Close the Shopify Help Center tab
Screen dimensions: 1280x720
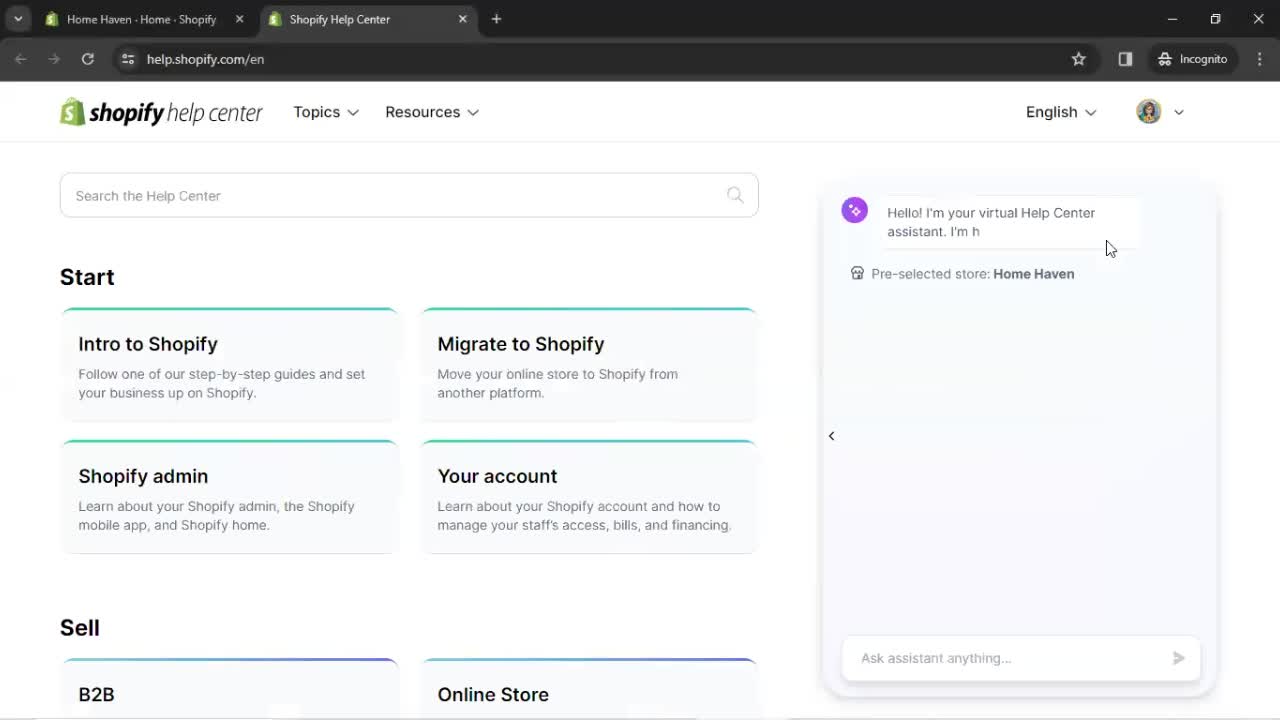coord(462,19)
